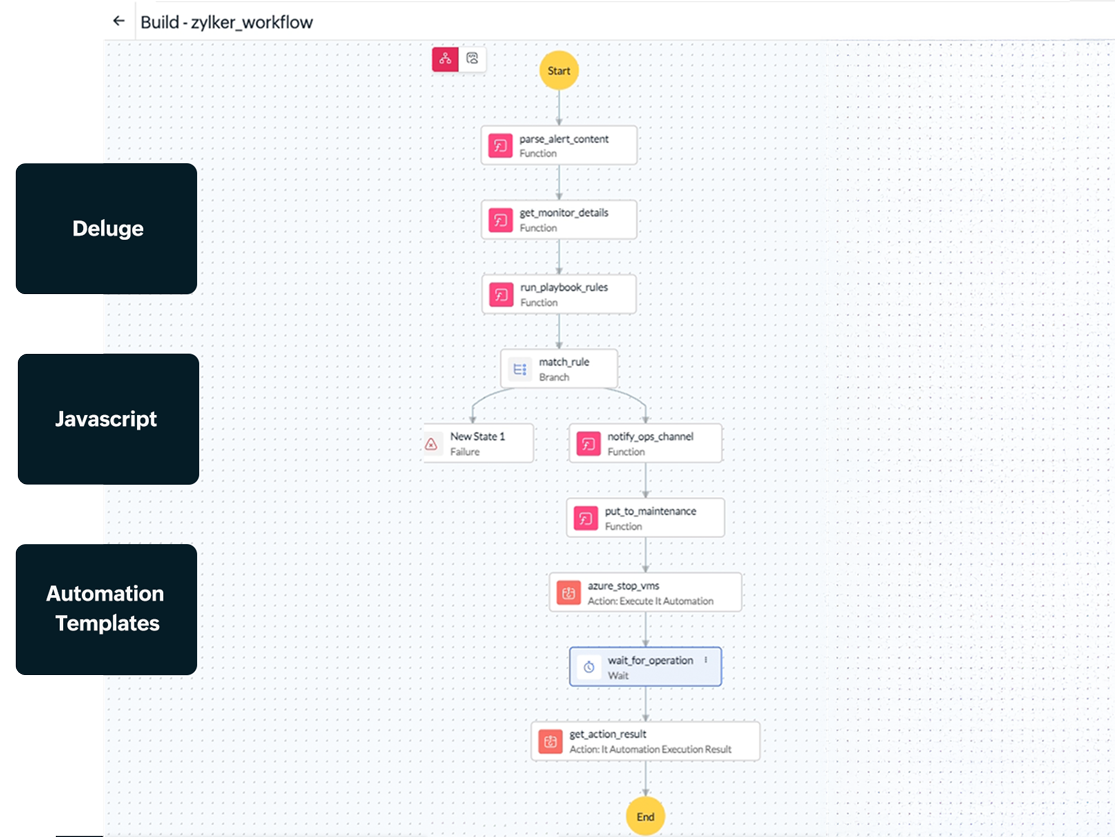The image size is (1115, 837).
Task: Click the yellow Start circle
Action: (558, 70)
